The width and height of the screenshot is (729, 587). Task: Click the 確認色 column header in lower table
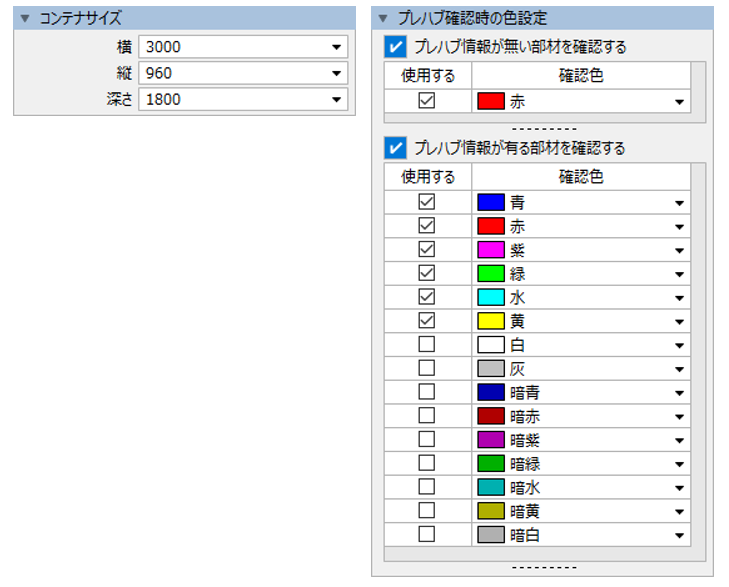coord(580,177)
